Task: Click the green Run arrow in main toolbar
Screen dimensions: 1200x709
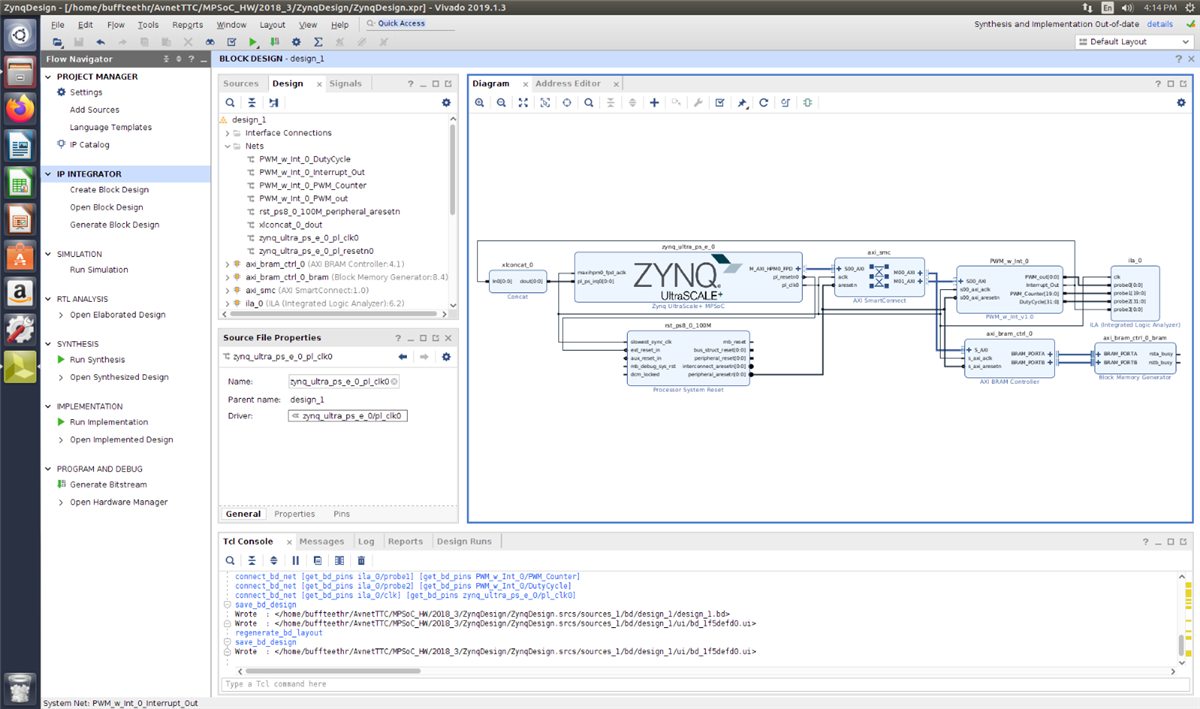Action: point(253,42)
